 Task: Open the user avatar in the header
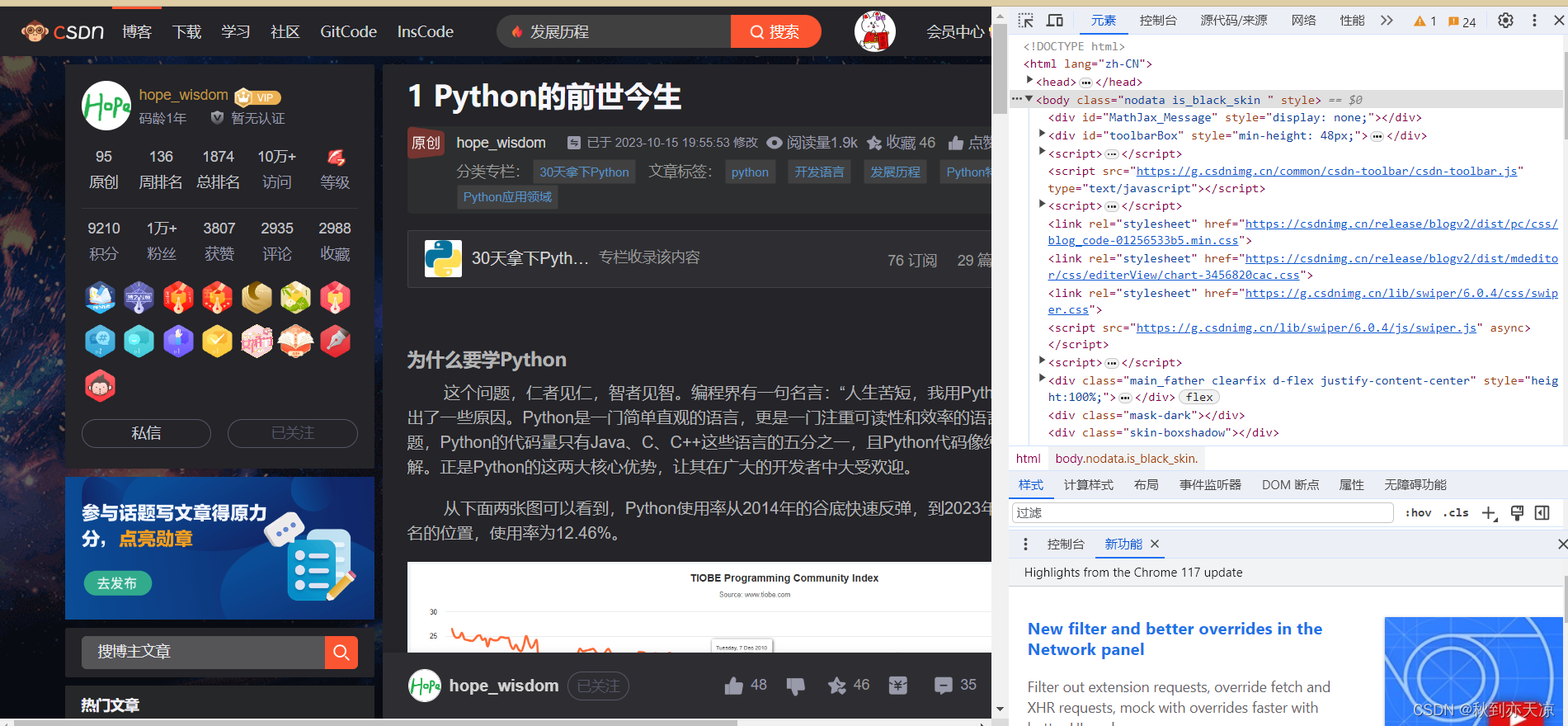[875, 31]
